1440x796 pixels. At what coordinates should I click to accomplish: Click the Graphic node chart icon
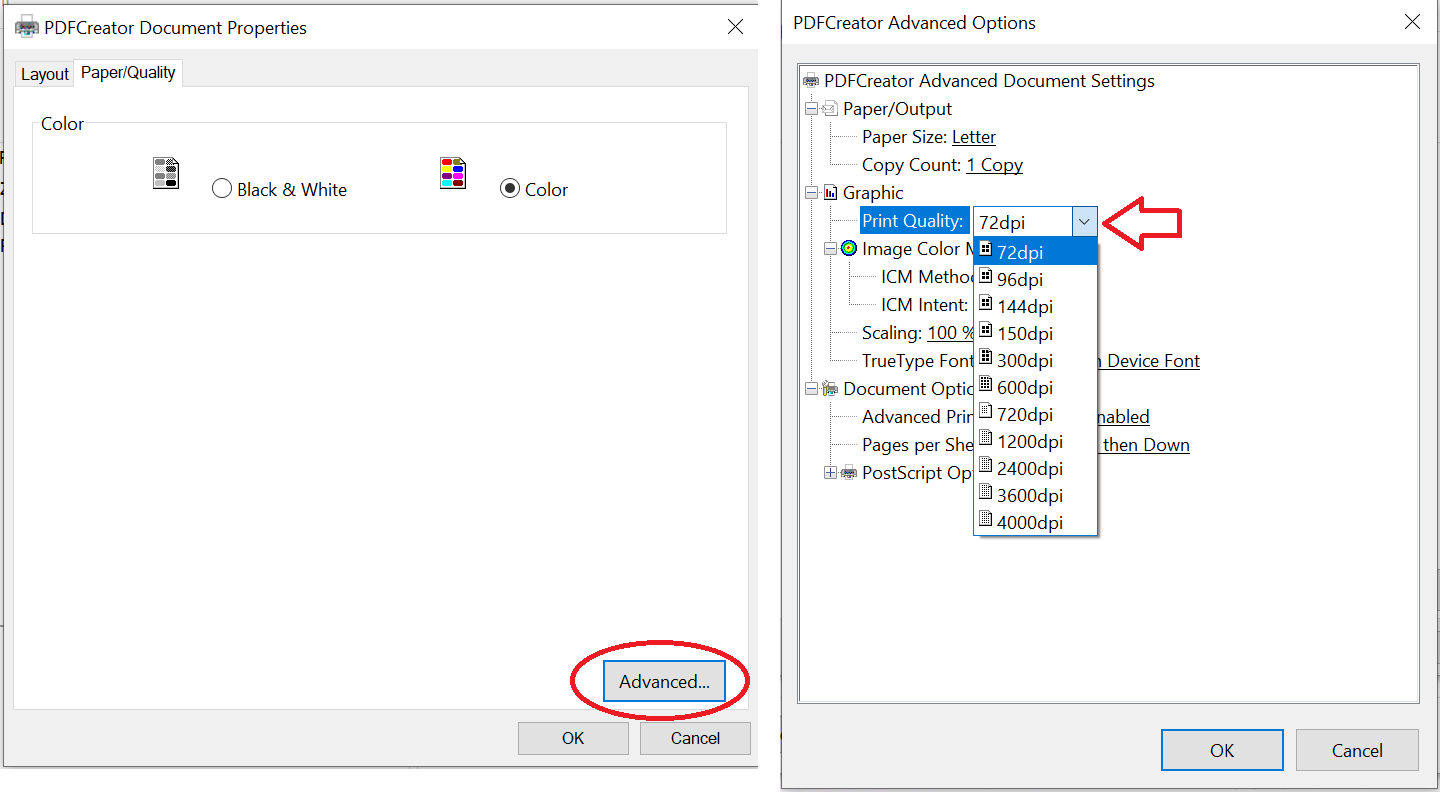point(830,193)
